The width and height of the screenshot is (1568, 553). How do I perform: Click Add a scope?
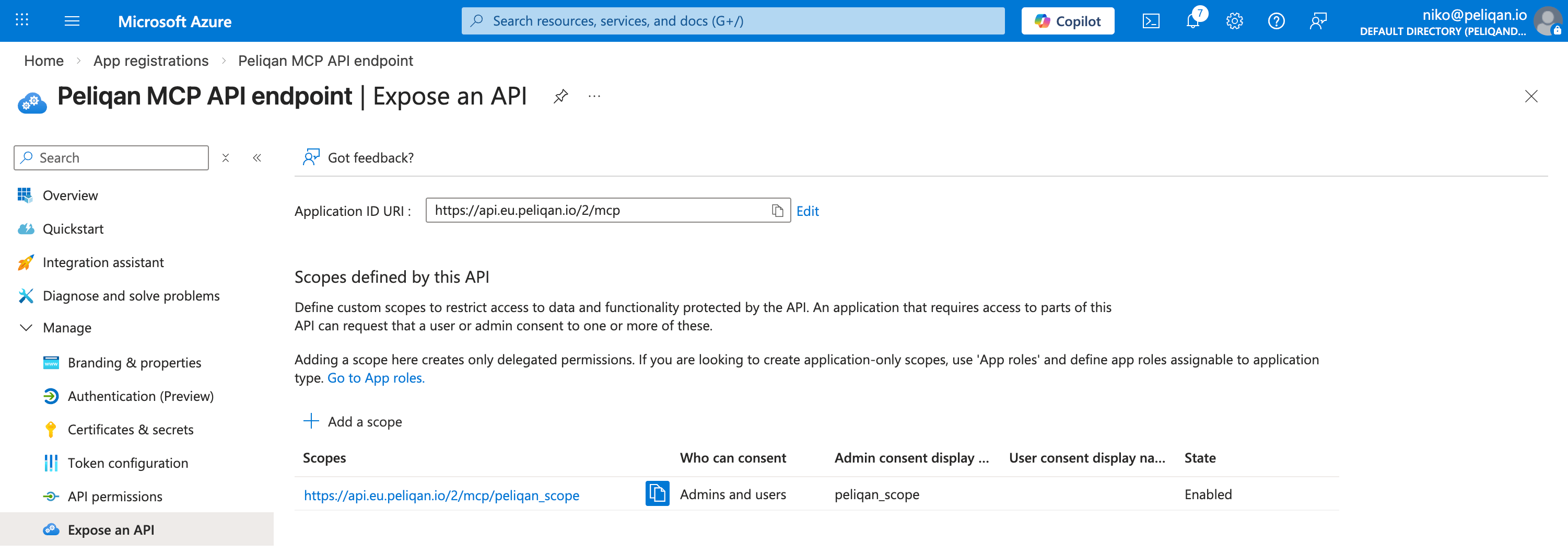coord(353,421)
